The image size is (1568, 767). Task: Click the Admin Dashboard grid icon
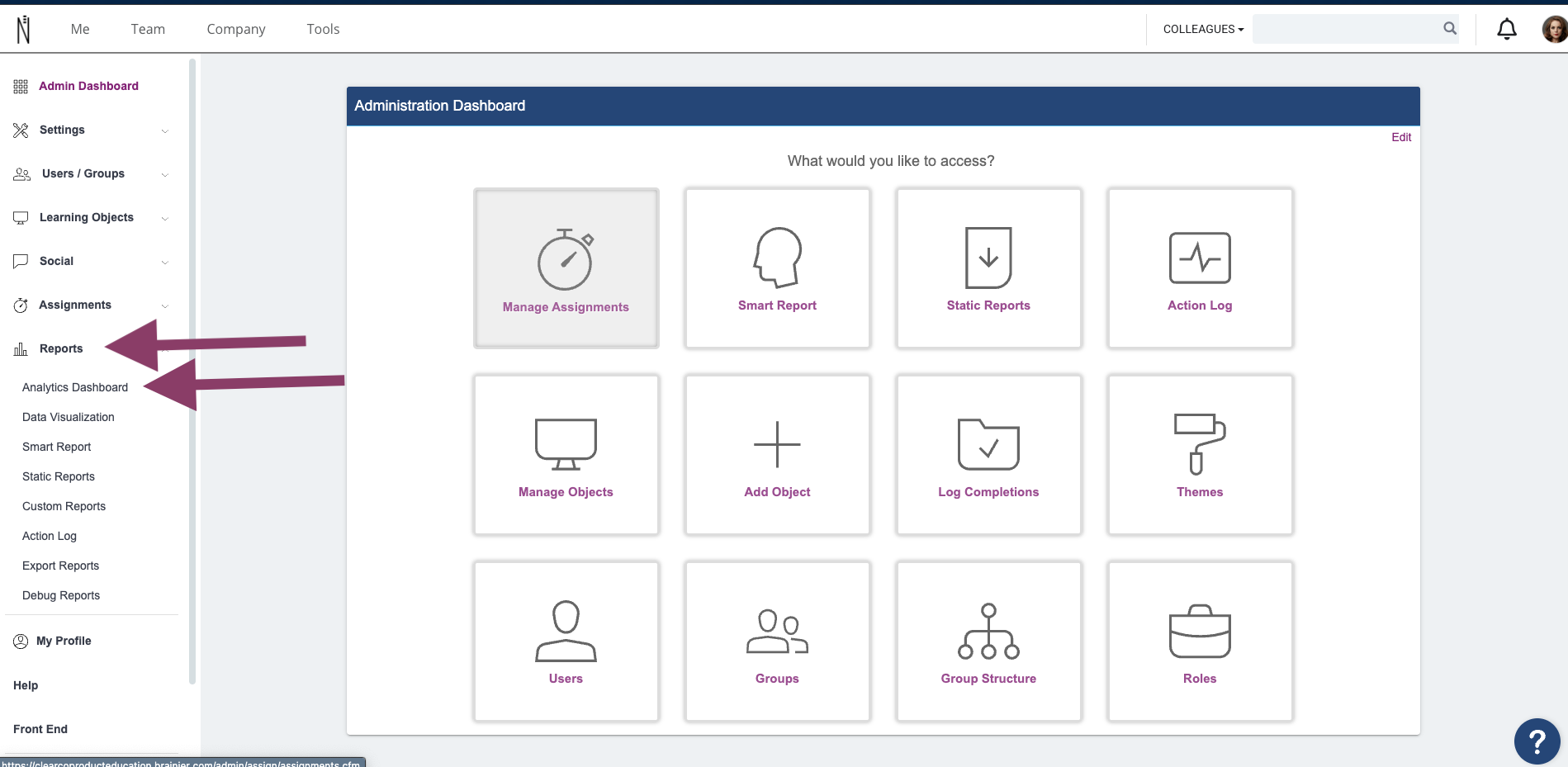coord(21,87)
